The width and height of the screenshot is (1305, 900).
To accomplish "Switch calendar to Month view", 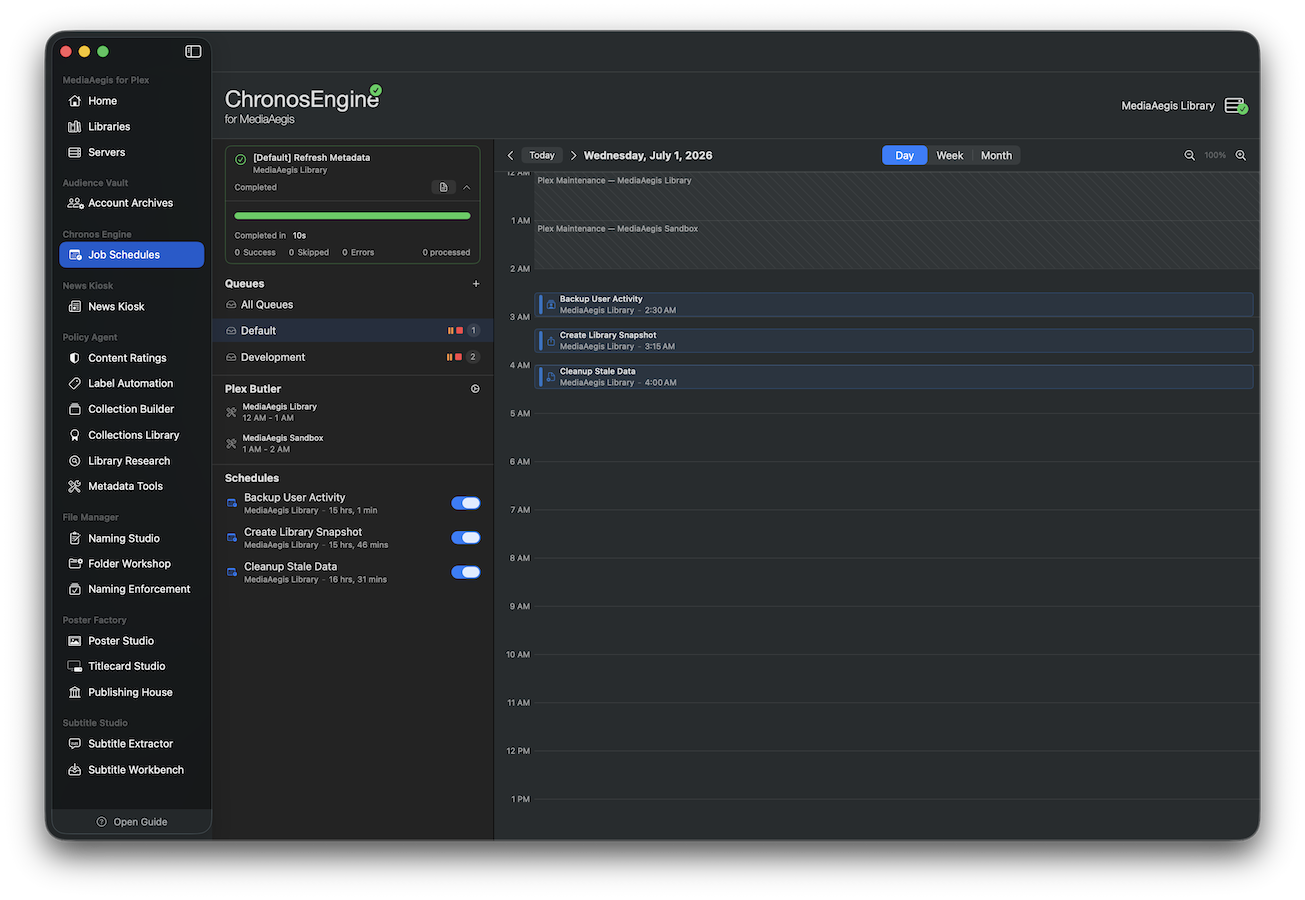I will point(996,156).
